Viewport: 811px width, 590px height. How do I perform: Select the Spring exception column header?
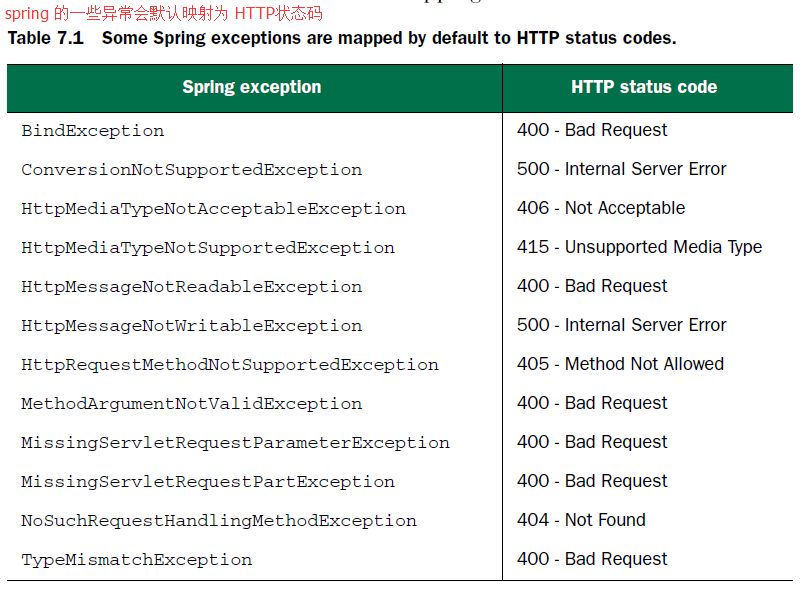252,87
